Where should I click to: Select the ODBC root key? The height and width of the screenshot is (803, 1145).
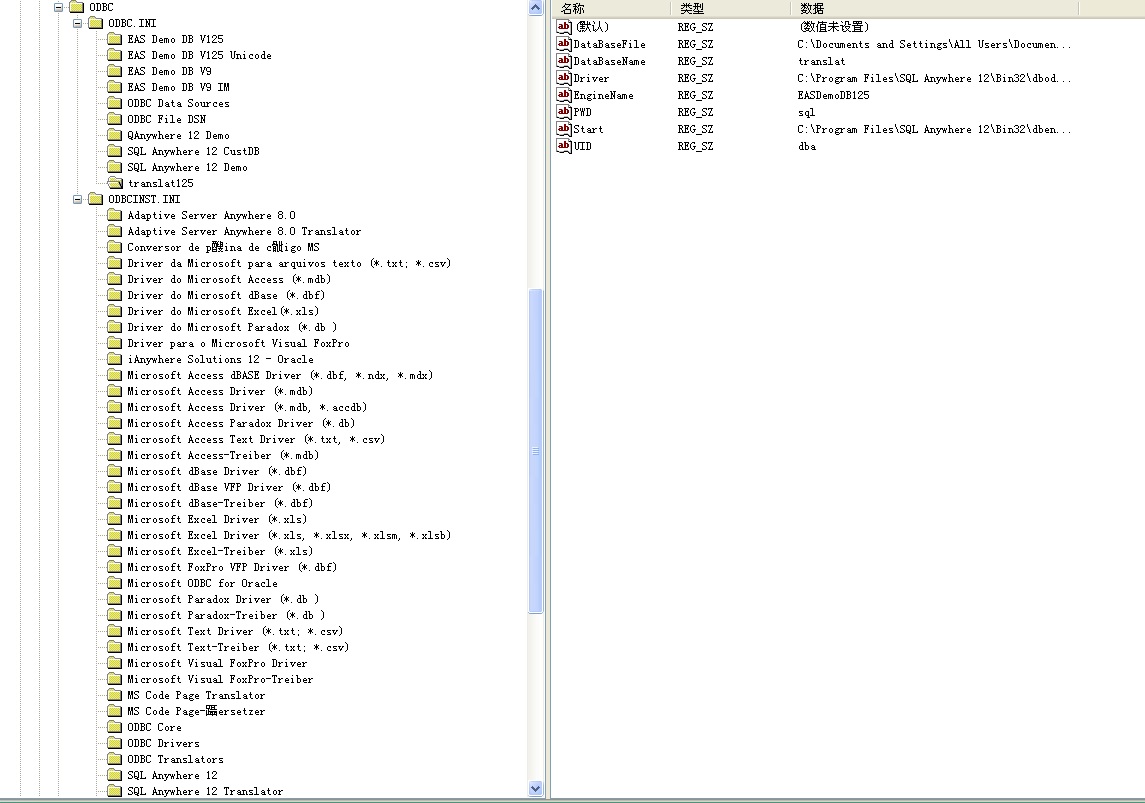click(102, 7)
